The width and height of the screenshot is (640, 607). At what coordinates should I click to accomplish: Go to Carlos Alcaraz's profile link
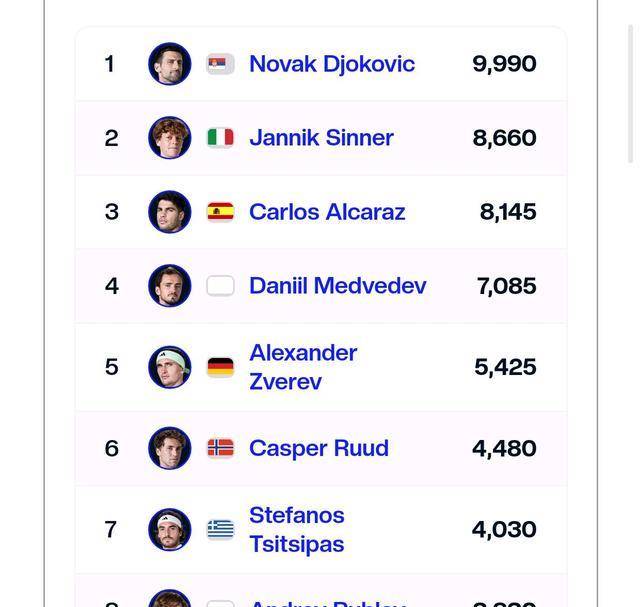[327, 212]
